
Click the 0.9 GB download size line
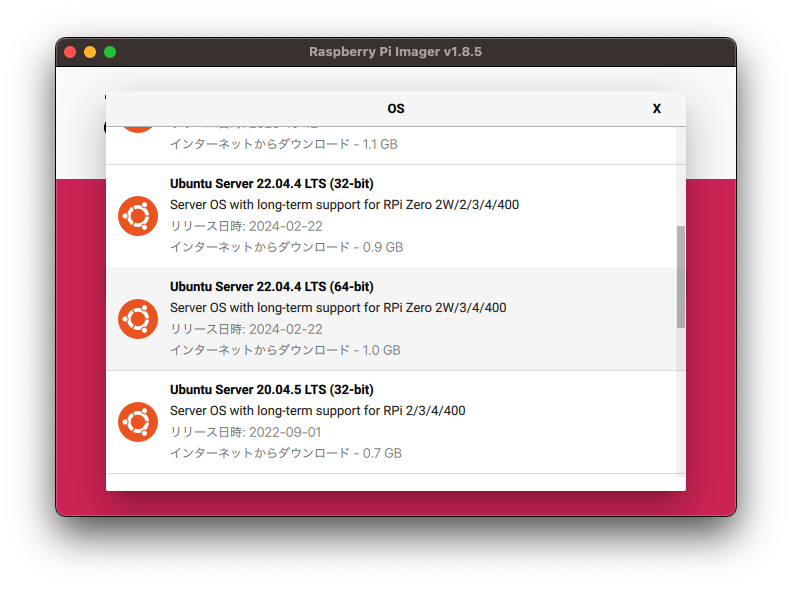coord(286,247)
